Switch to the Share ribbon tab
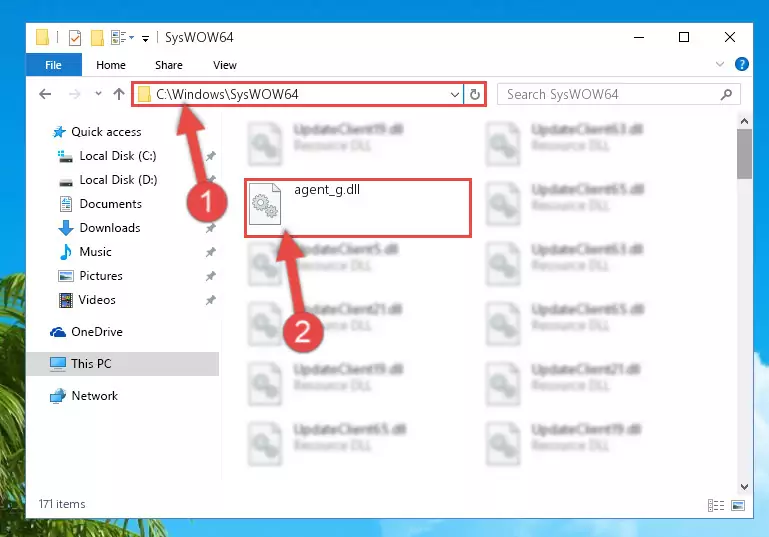Screen dimensions: 769x537 [169, 65]
